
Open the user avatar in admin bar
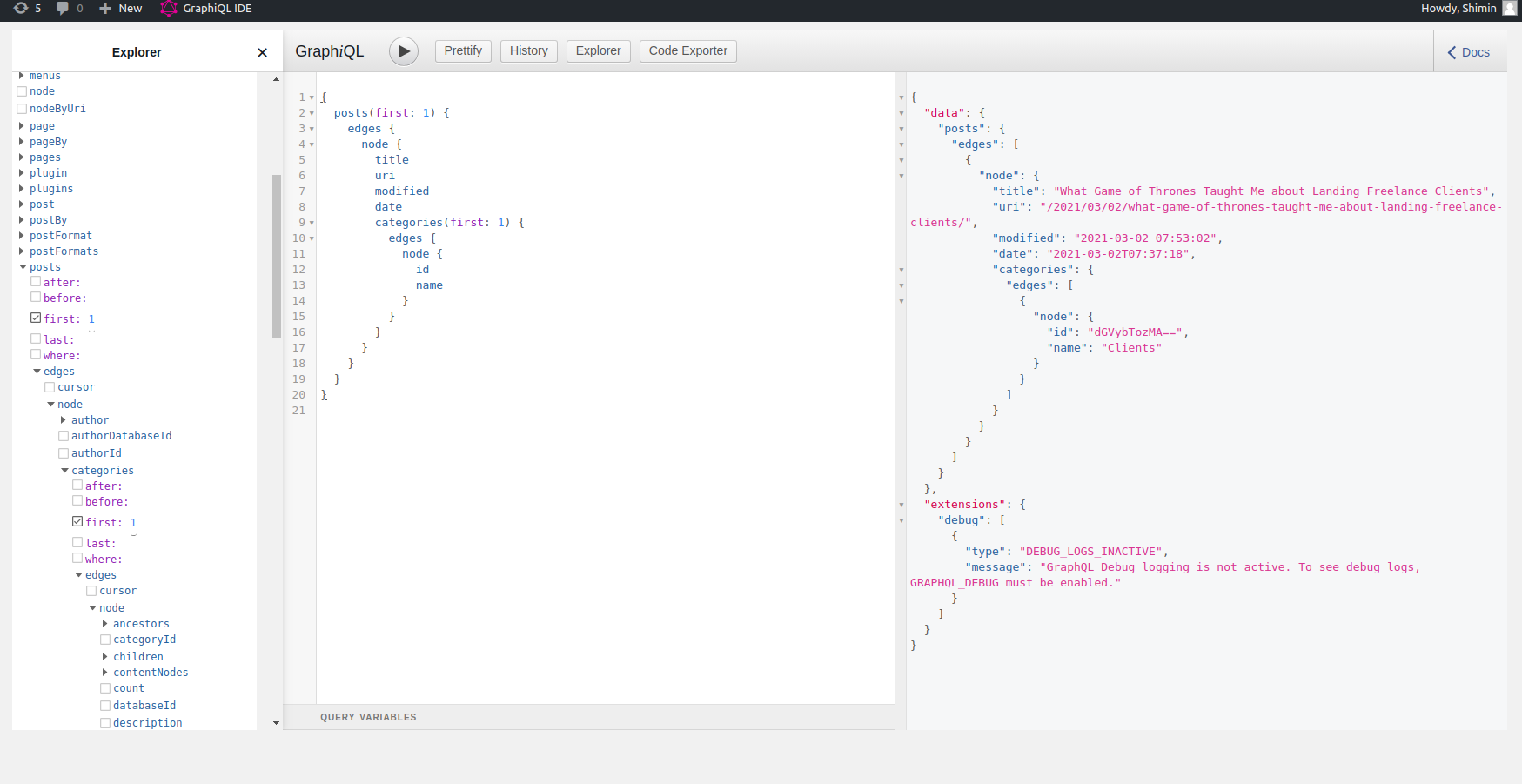[1510, 8]
